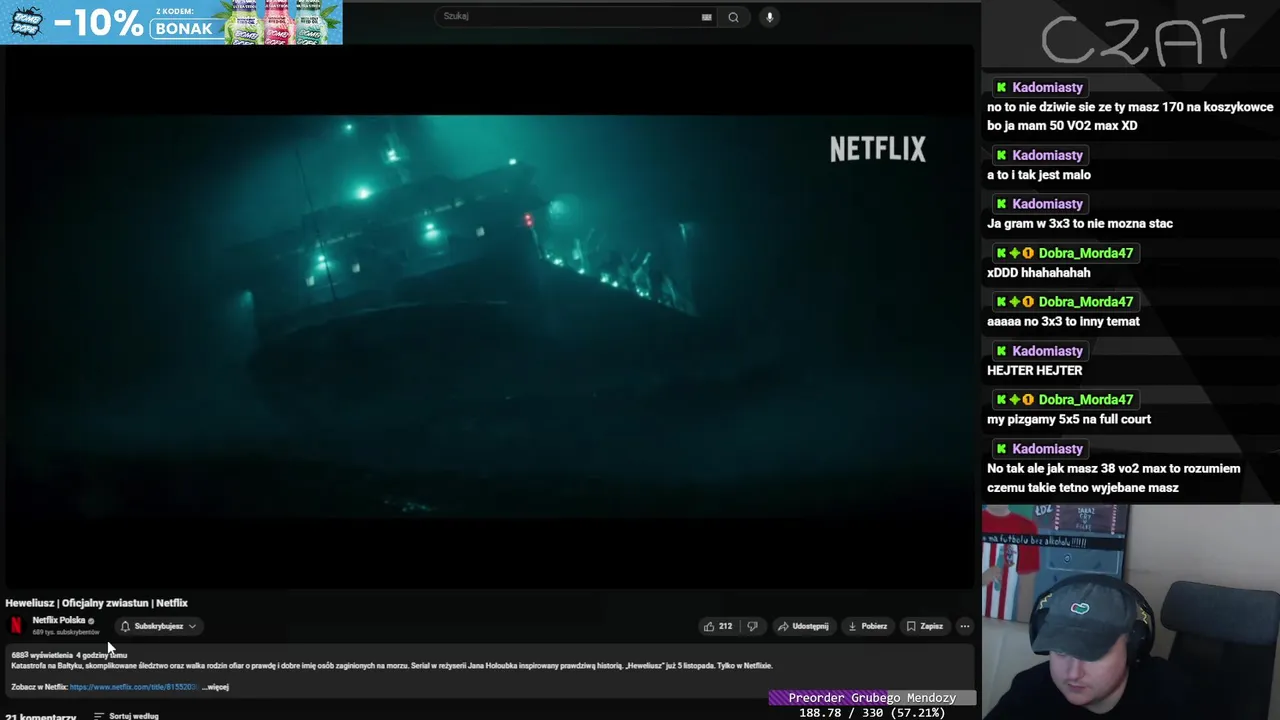Open the Netflix Polska channel name link
Screen dimensions: 1280x720
[59, 620]
